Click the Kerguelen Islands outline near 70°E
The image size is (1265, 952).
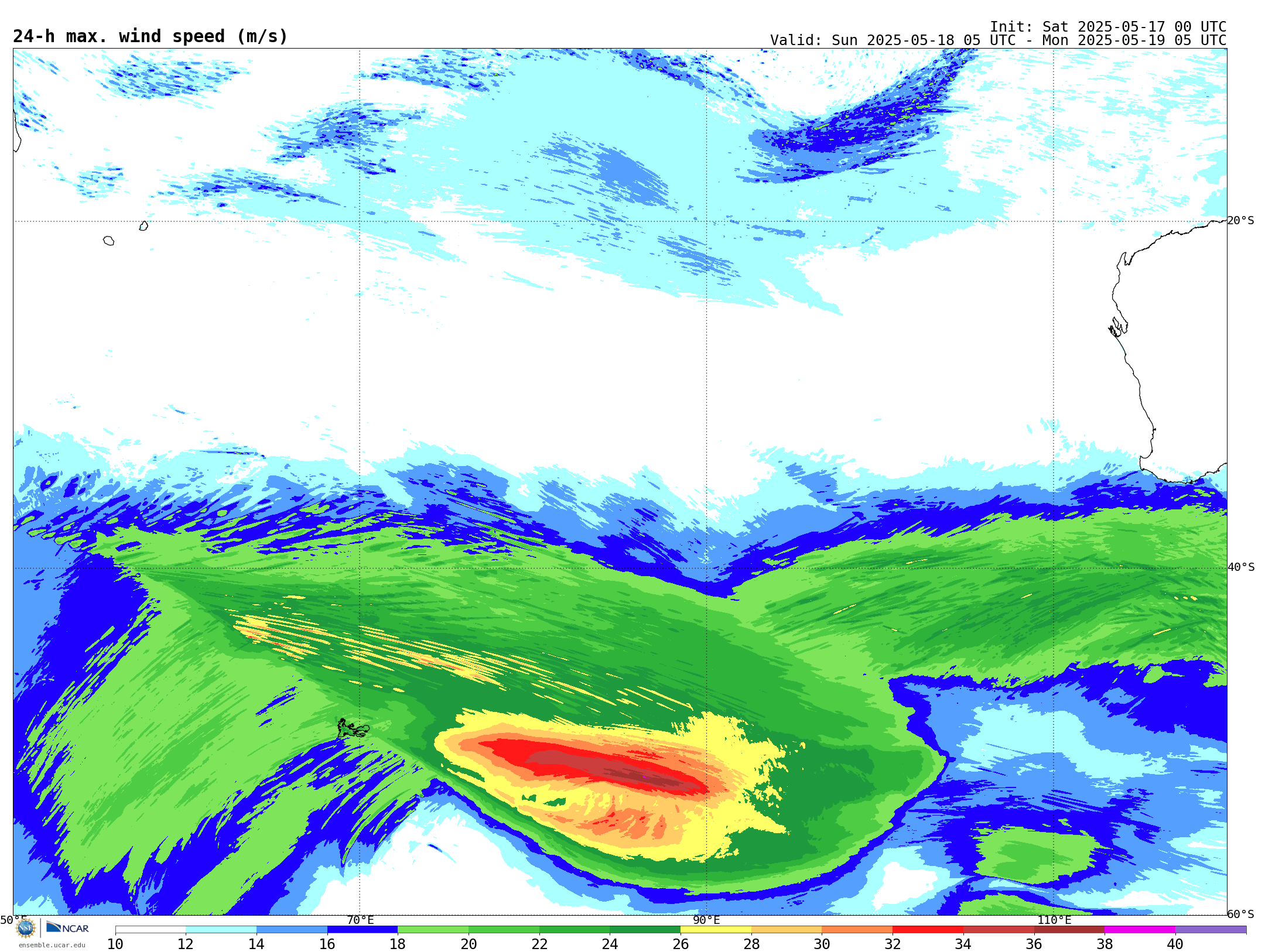click(353, 728)
